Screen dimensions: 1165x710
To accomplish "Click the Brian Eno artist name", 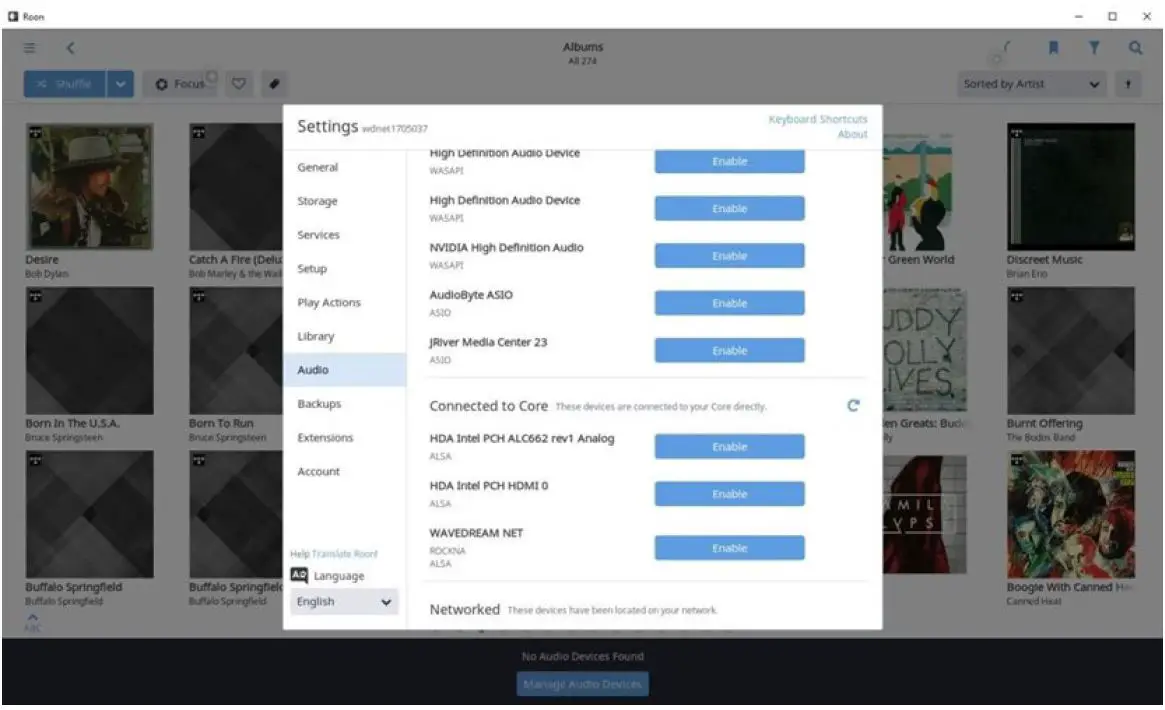I will click(1027, 274).
